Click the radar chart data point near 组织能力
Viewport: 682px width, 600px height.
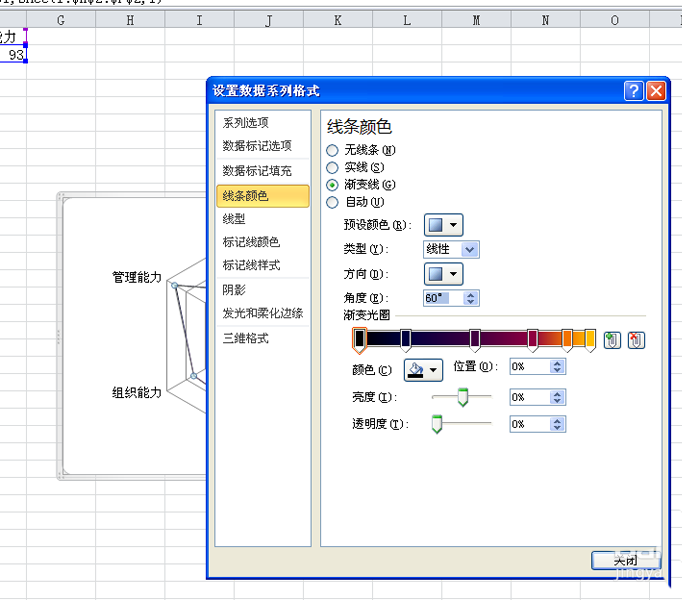(194, 375)
